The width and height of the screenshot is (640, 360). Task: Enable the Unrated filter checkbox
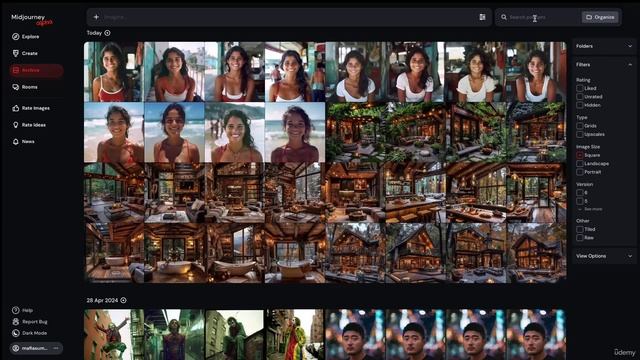click(x=580, y=97)
